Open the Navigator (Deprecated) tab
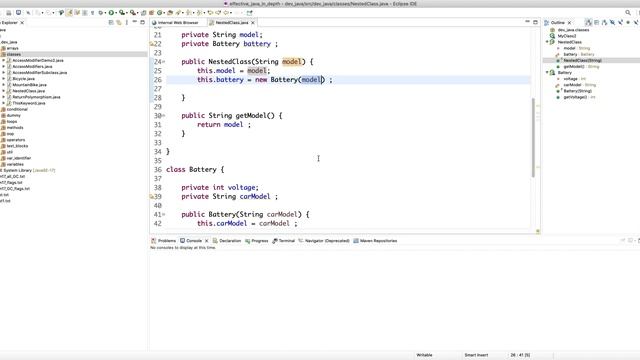Image resolution: width=640 pixels, height=360 pixels. point(324,241)
